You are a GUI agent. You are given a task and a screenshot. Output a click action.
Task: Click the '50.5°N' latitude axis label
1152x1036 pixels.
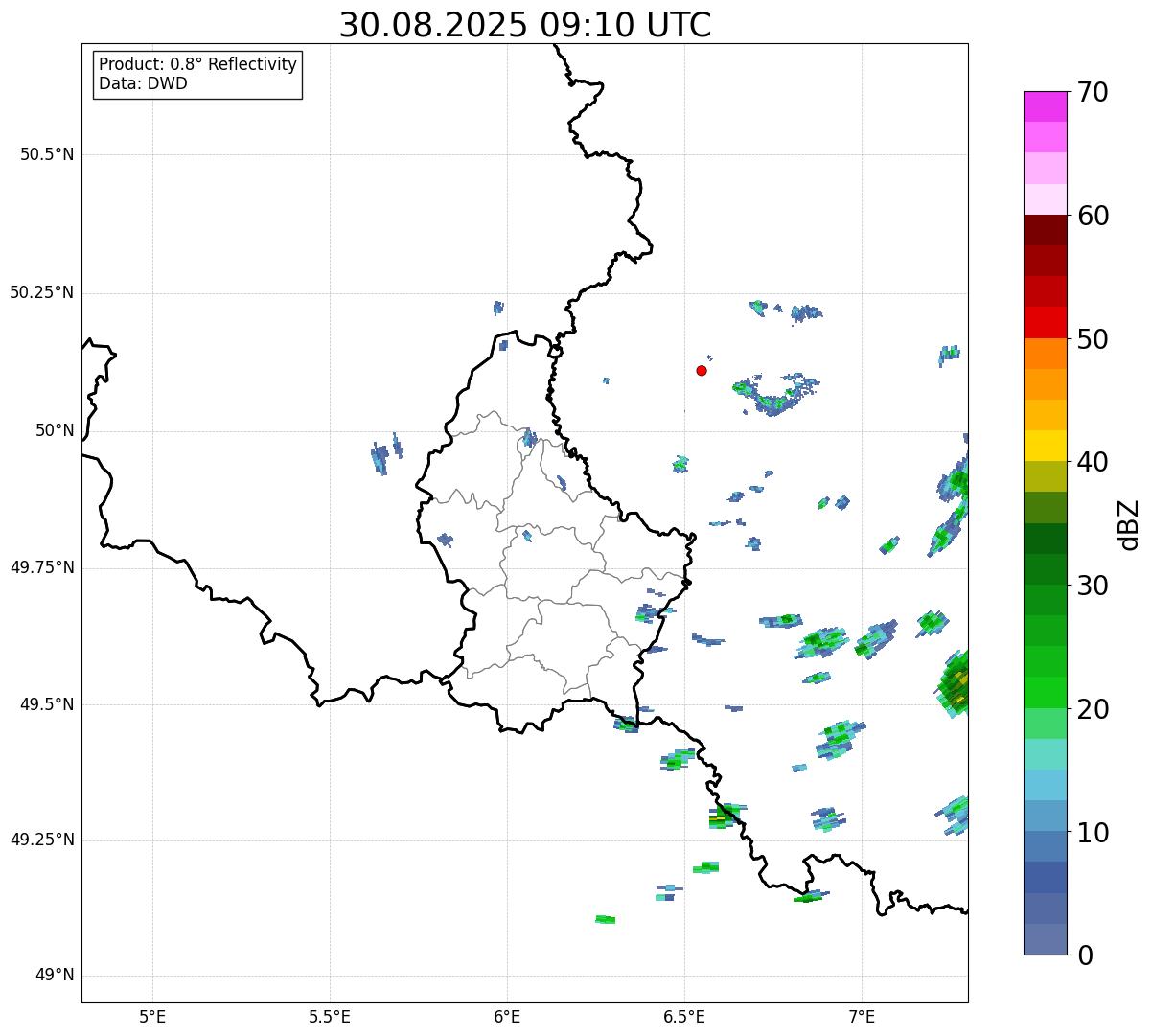coord(47,154)
